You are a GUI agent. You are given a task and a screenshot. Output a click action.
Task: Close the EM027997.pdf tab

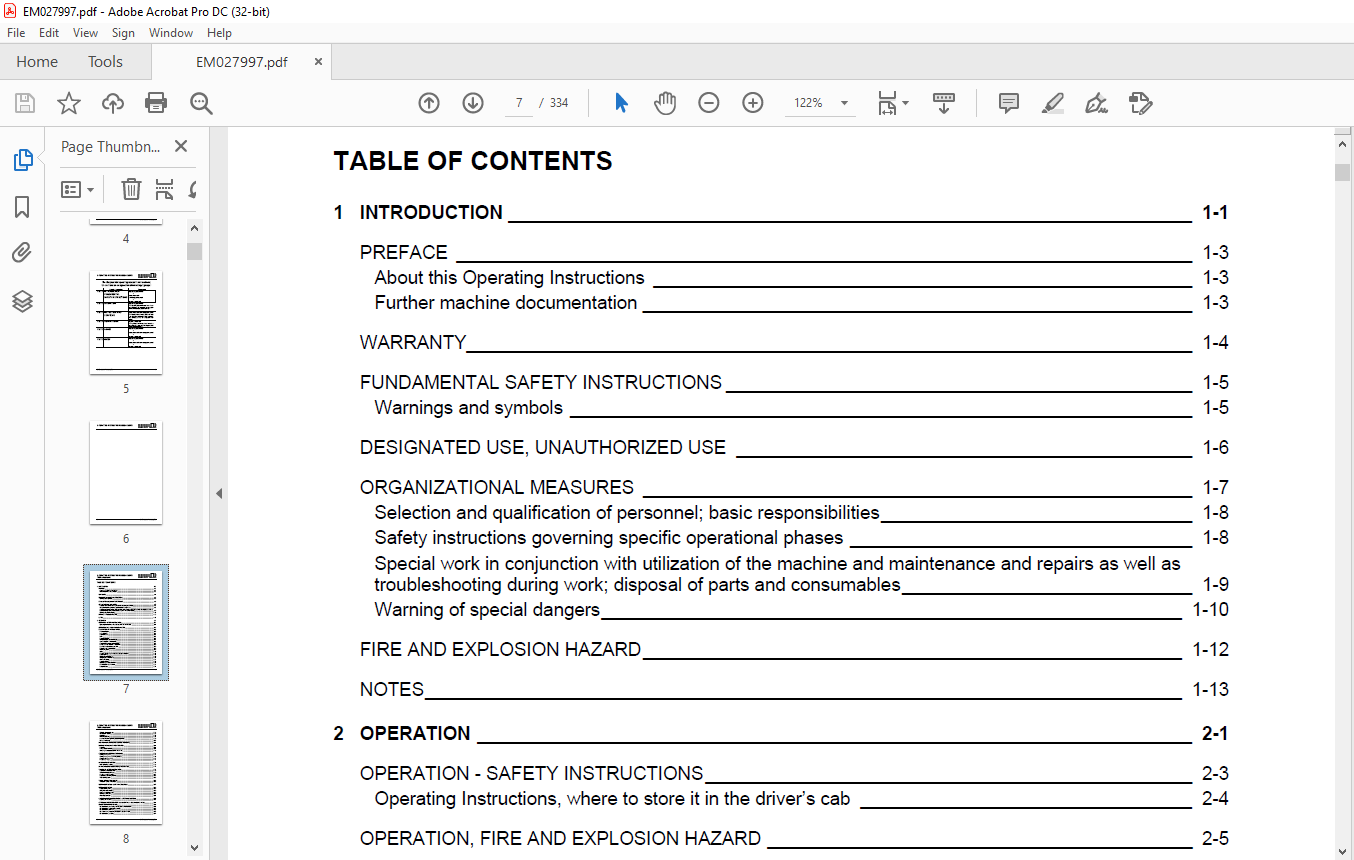[318, 62]
